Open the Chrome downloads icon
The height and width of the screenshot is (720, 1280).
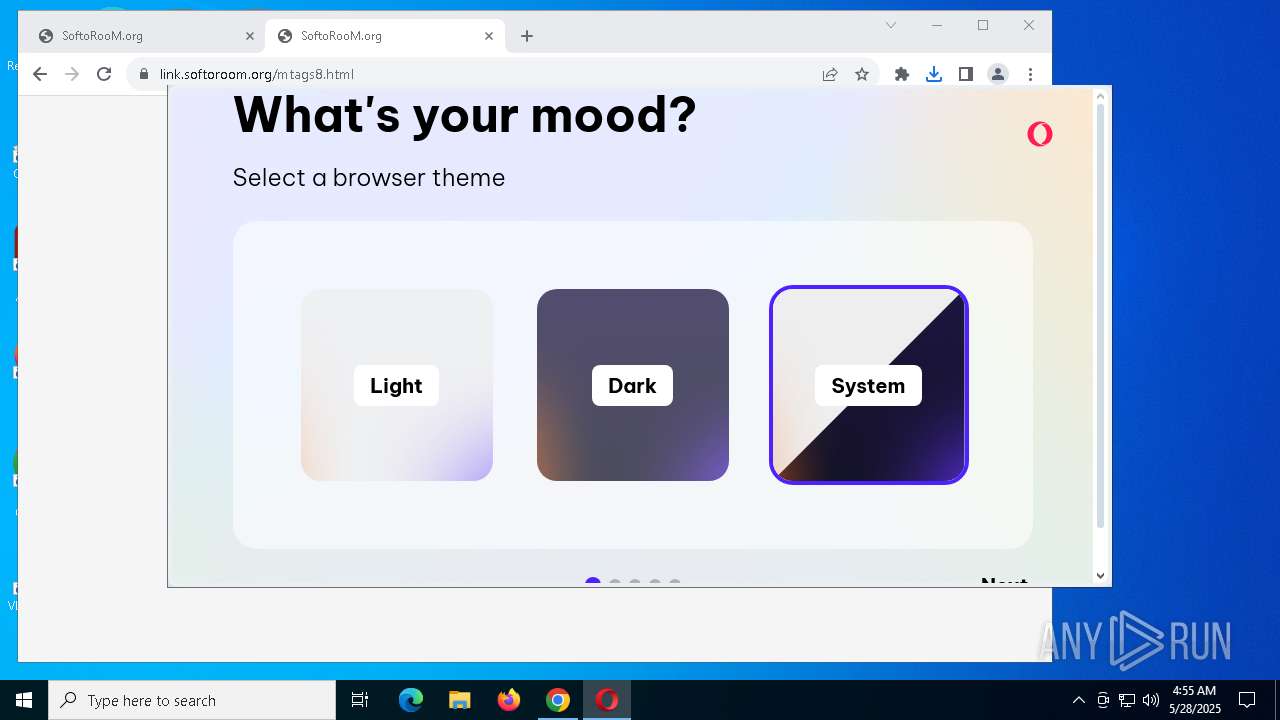[x=934, y=74]
